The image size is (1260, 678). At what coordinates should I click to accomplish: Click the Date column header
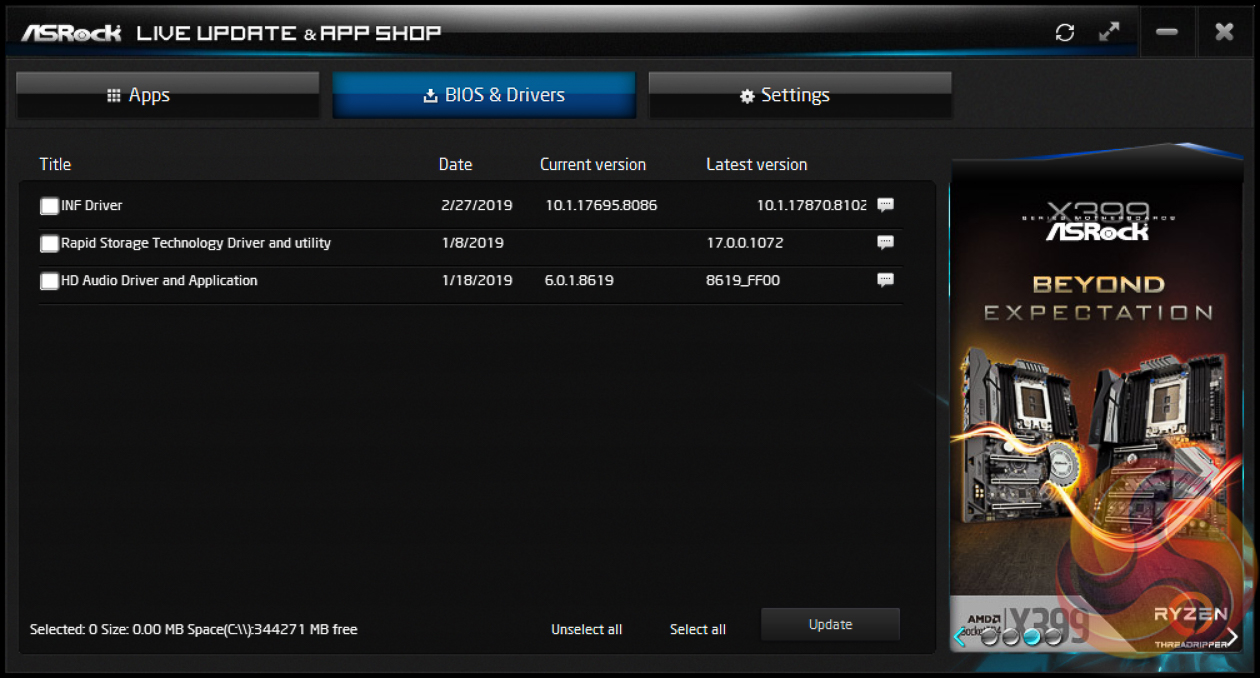pos(455,164)
